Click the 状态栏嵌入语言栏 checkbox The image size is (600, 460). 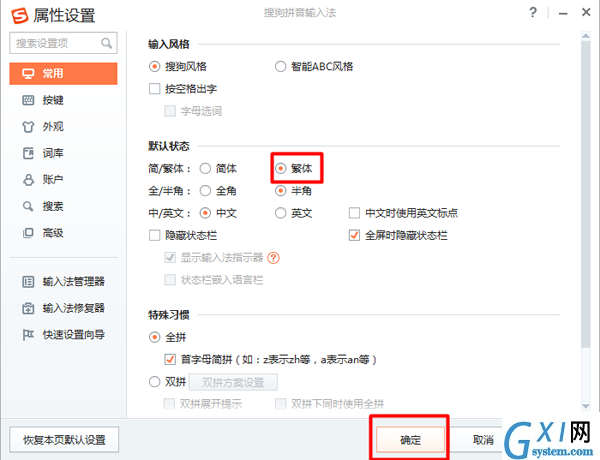click(x=170, y=280)
